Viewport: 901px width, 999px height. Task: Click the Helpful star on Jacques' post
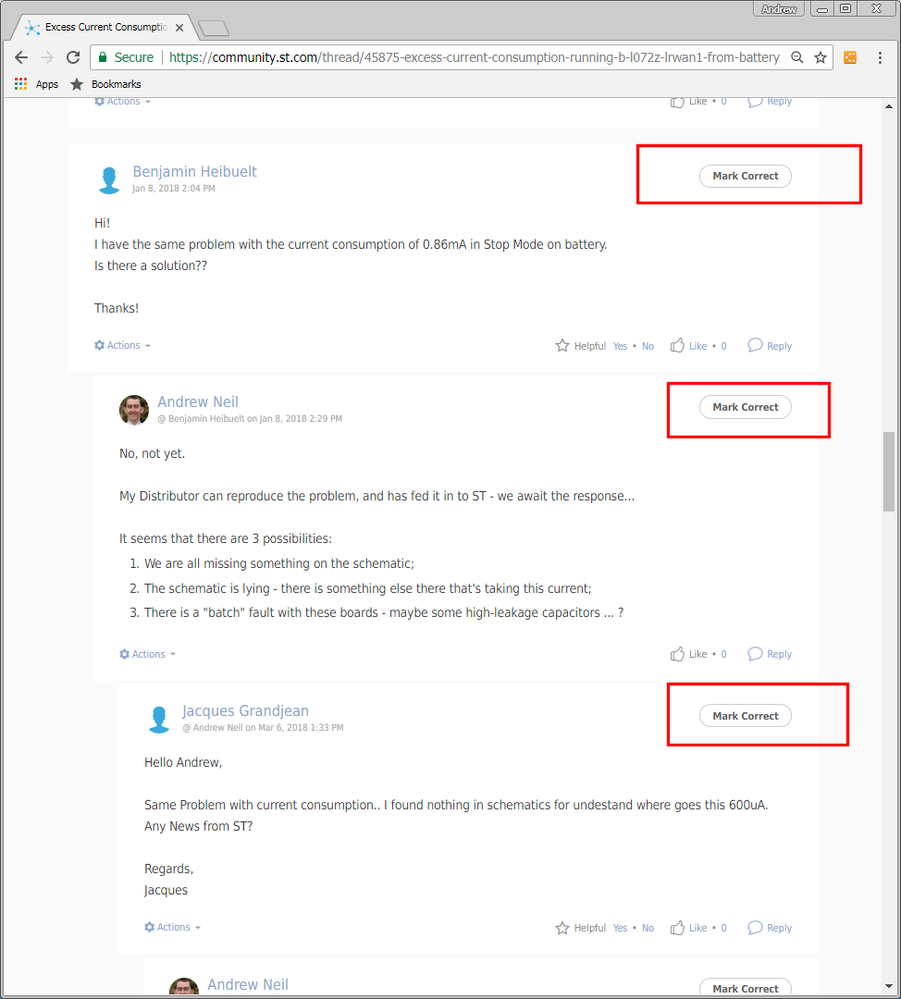(562, 928)
